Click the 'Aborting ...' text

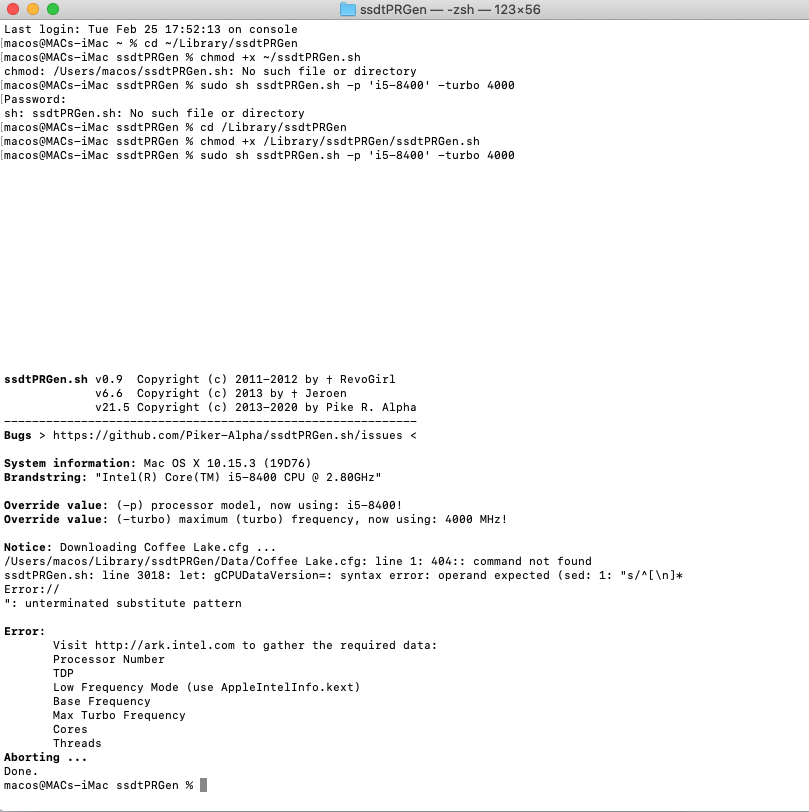(x=45, y=757)
